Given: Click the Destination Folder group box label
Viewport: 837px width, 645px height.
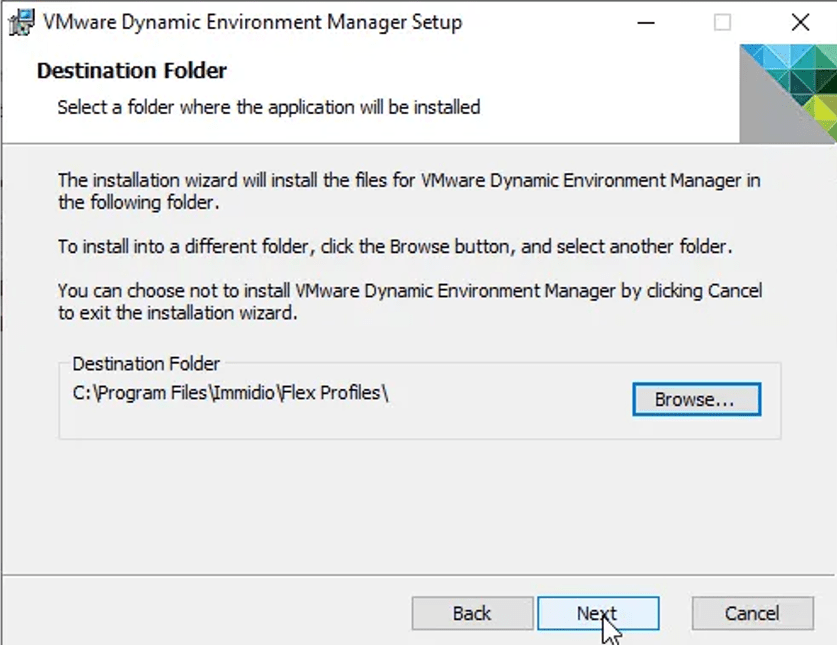Looking at the screenshot, I should pos(146,364).
